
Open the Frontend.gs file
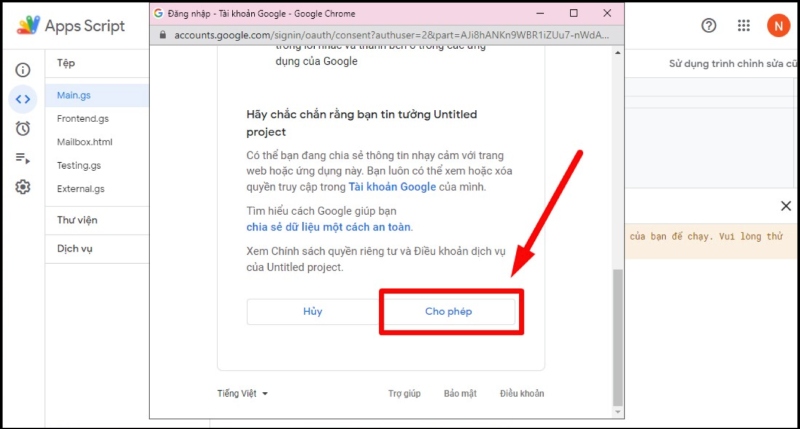pyautogui.click(x=83, y=118)
